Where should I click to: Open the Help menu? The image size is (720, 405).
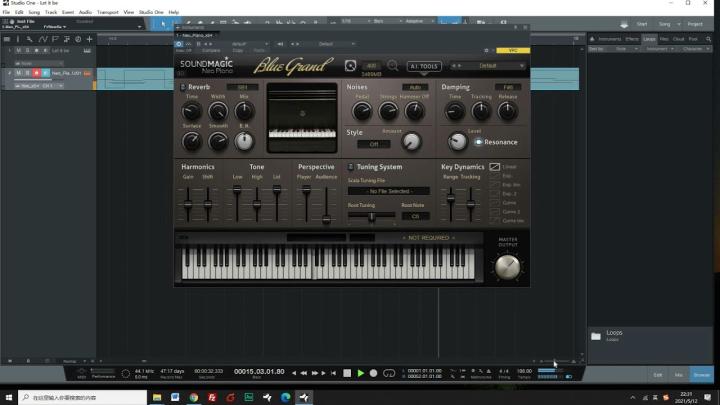[x=174, y=12]
